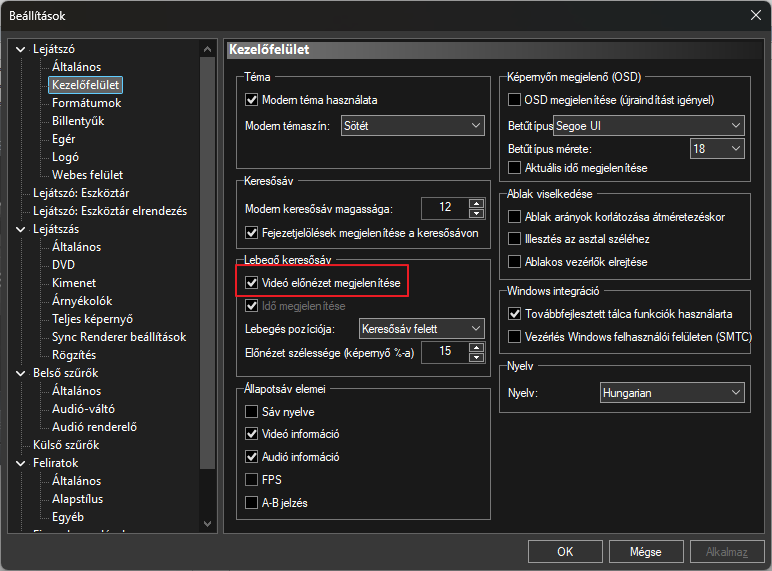Screen dimensions: 772x571
Task: Increase Modern keresősáv magassága with up arrow
Action: point(476,203)
